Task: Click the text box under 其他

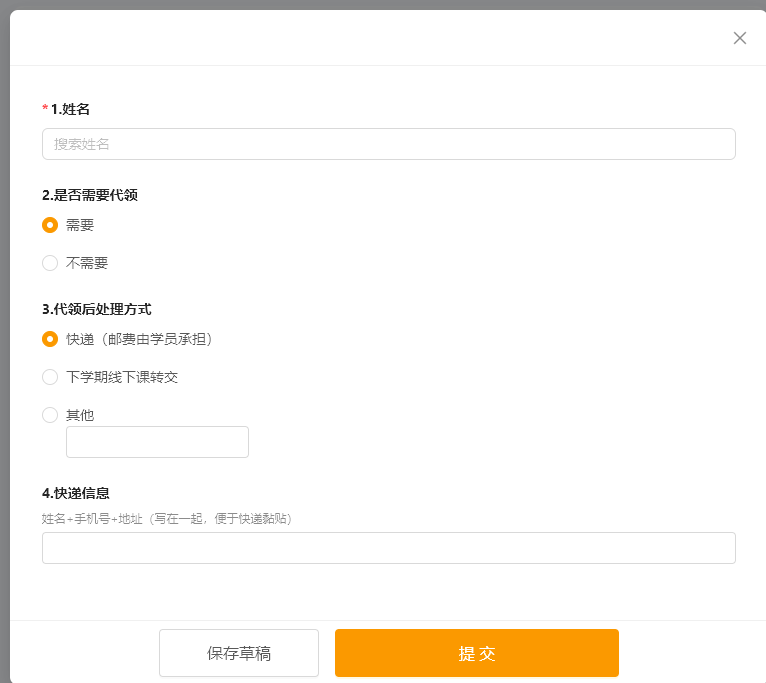Action: click(157, 442)
